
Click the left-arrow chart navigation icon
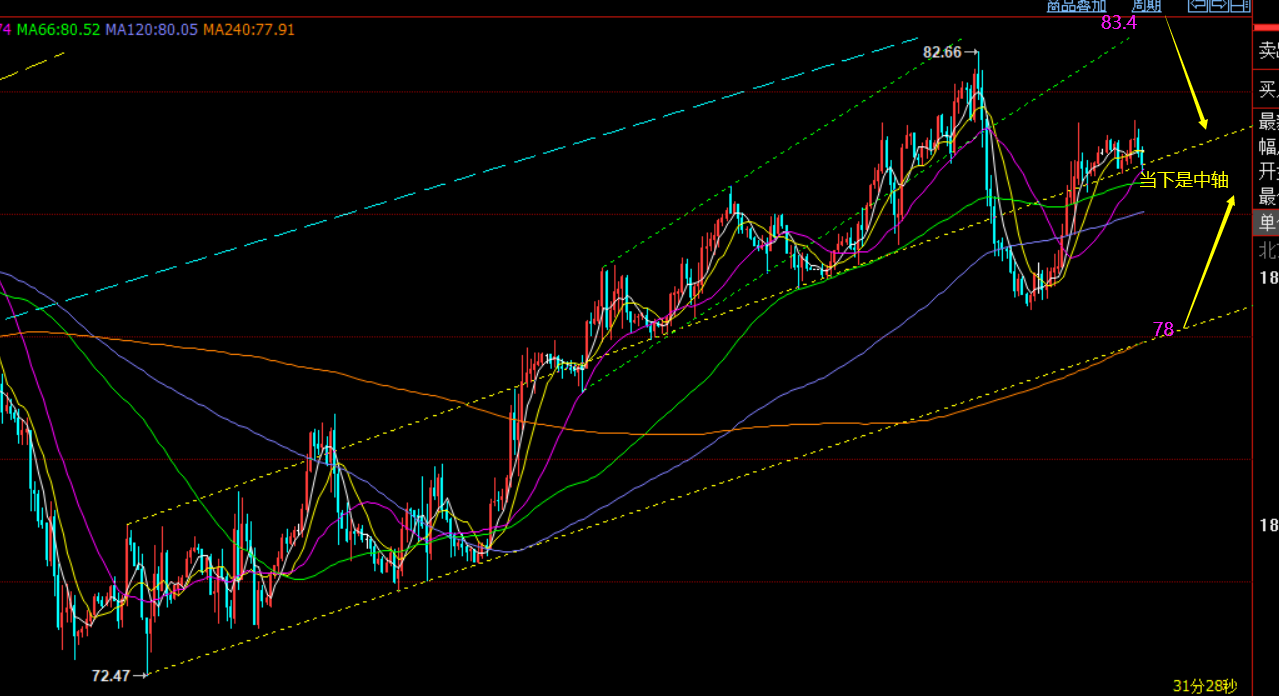pyautogui.click(x=1197, y=6)
